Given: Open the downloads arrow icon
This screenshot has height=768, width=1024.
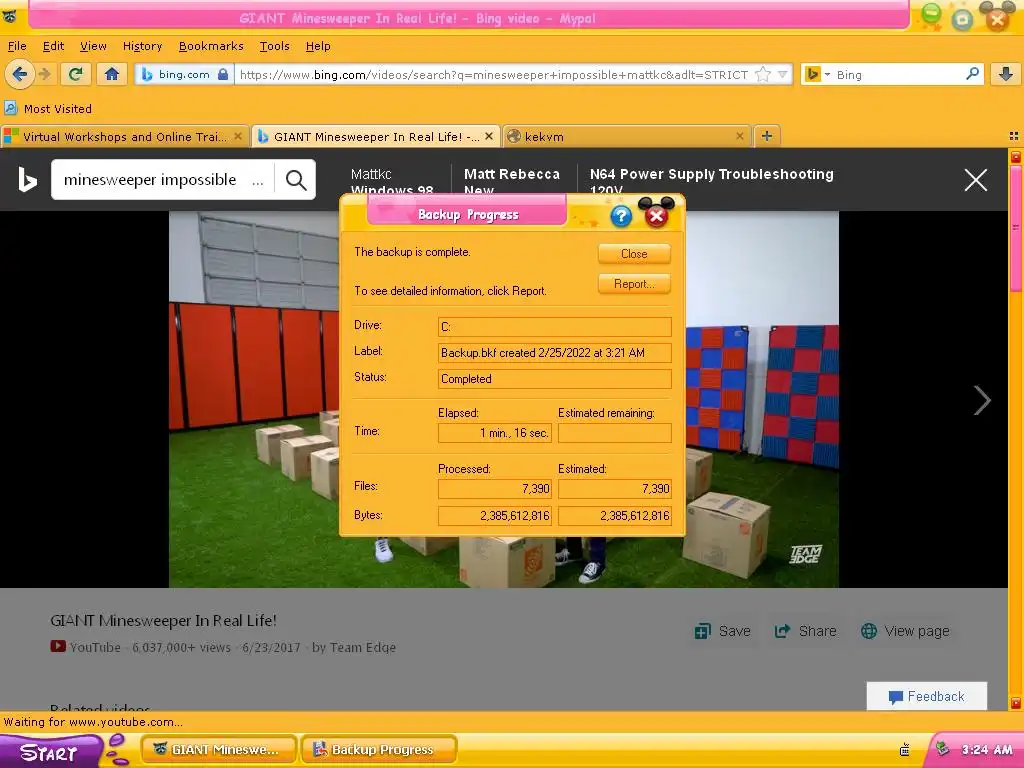Looking at the screenshot, I should (x=1006, y=74).
